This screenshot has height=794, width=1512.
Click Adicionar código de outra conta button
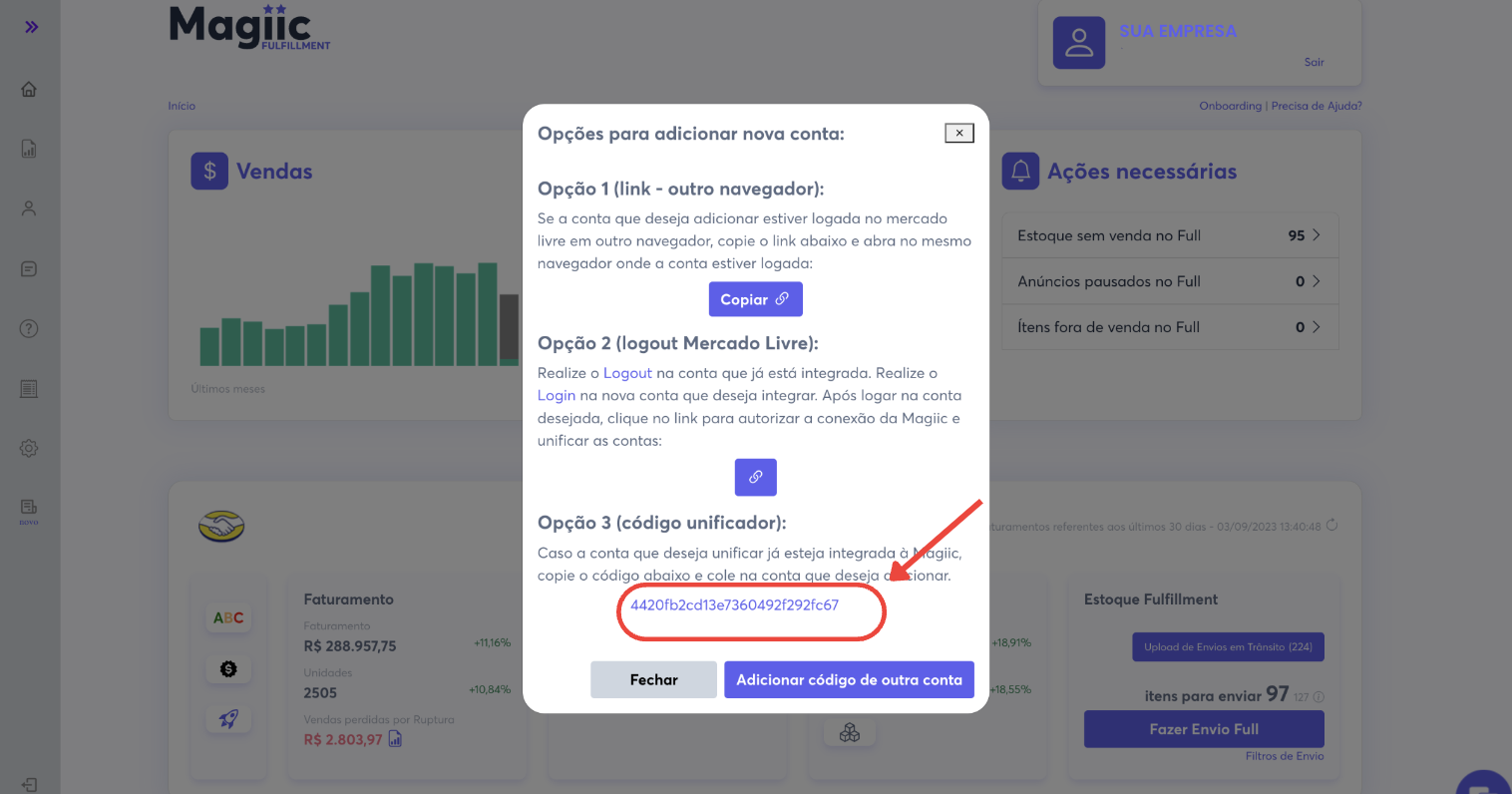[x=849, y=679]
